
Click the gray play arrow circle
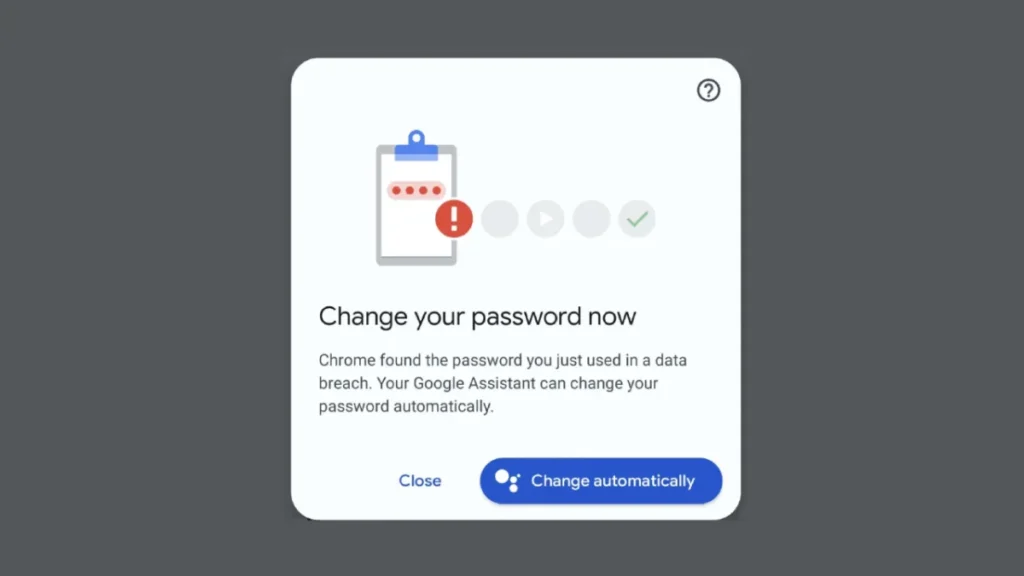pos(545,219)
